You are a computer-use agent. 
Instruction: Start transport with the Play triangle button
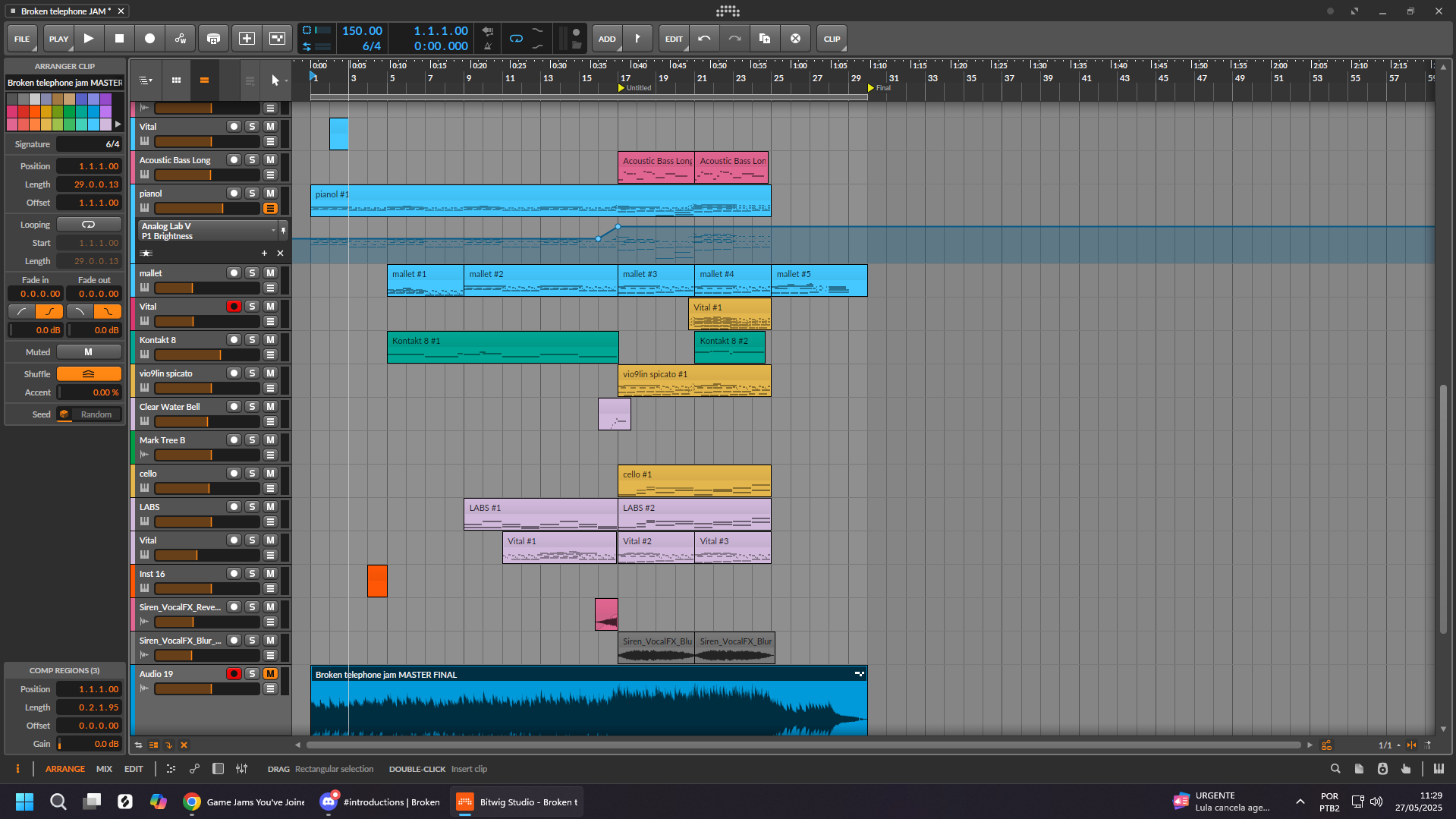pos(89,38)
